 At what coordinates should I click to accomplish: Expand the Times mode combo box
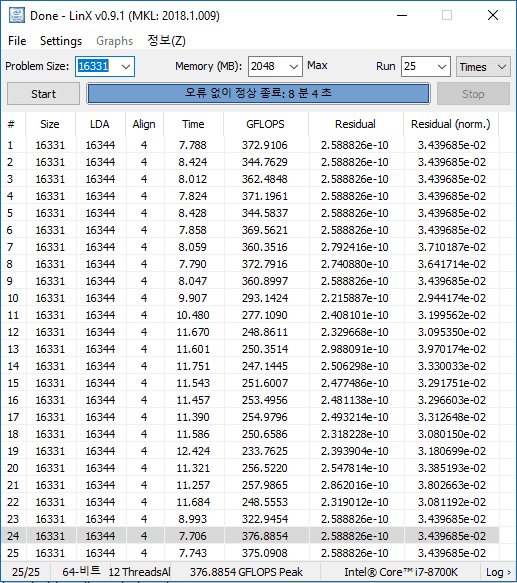[483, 67]
